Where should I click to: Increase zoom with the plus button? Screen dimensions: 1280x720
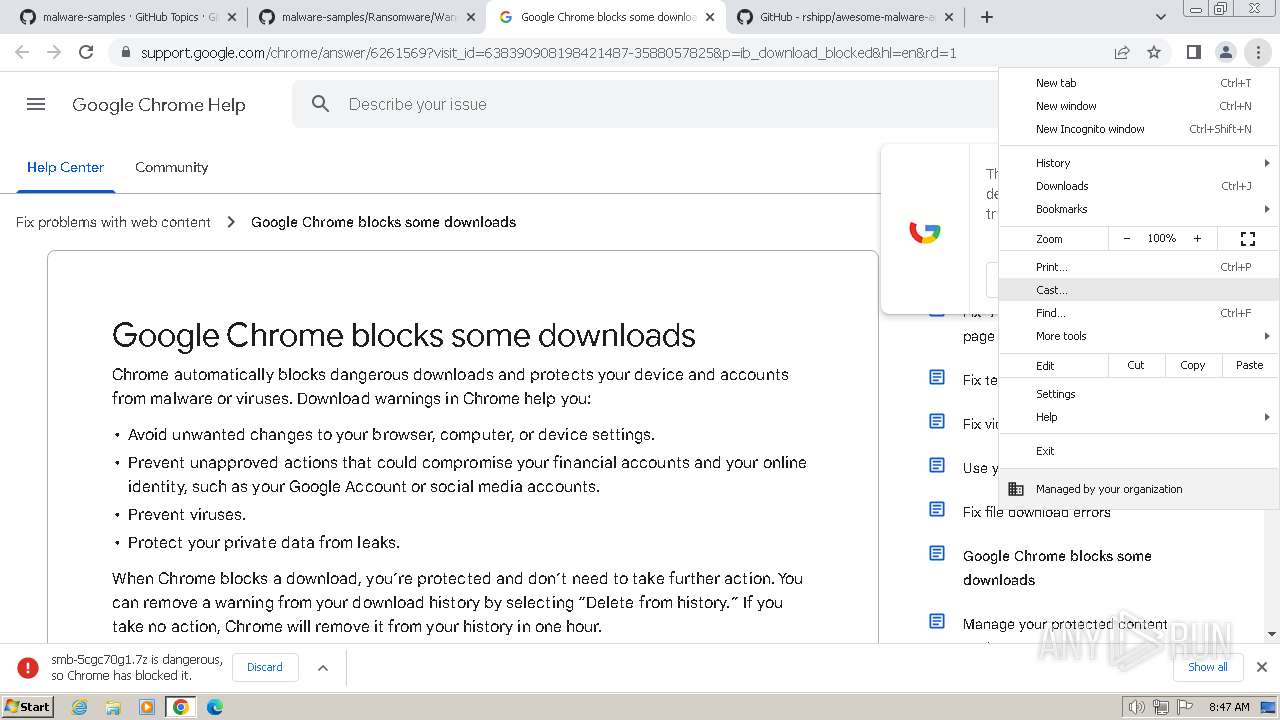click(x=1197, y=239)
